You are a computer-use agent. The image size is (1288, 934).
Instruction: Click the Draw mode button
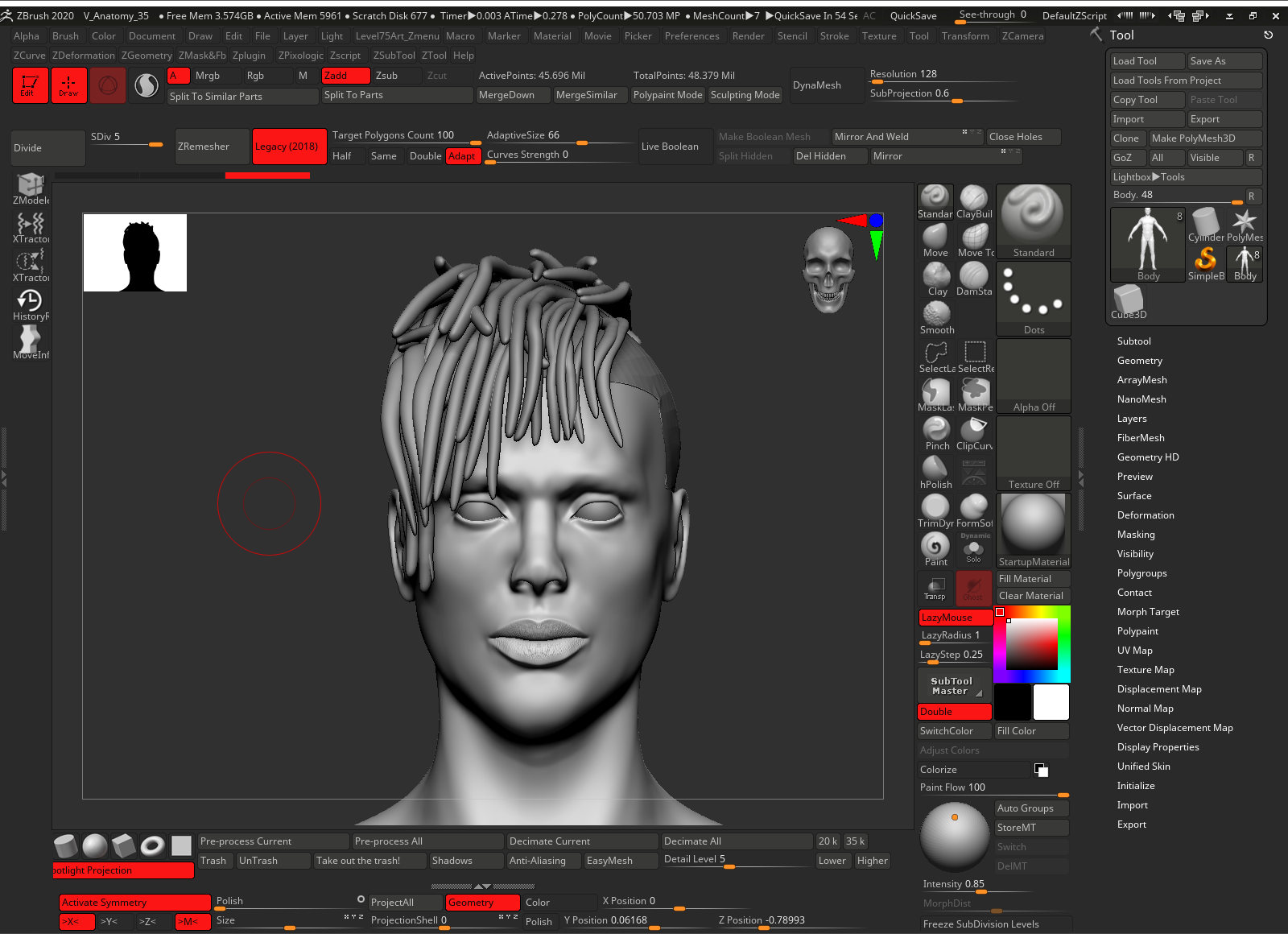coord(68,85)
